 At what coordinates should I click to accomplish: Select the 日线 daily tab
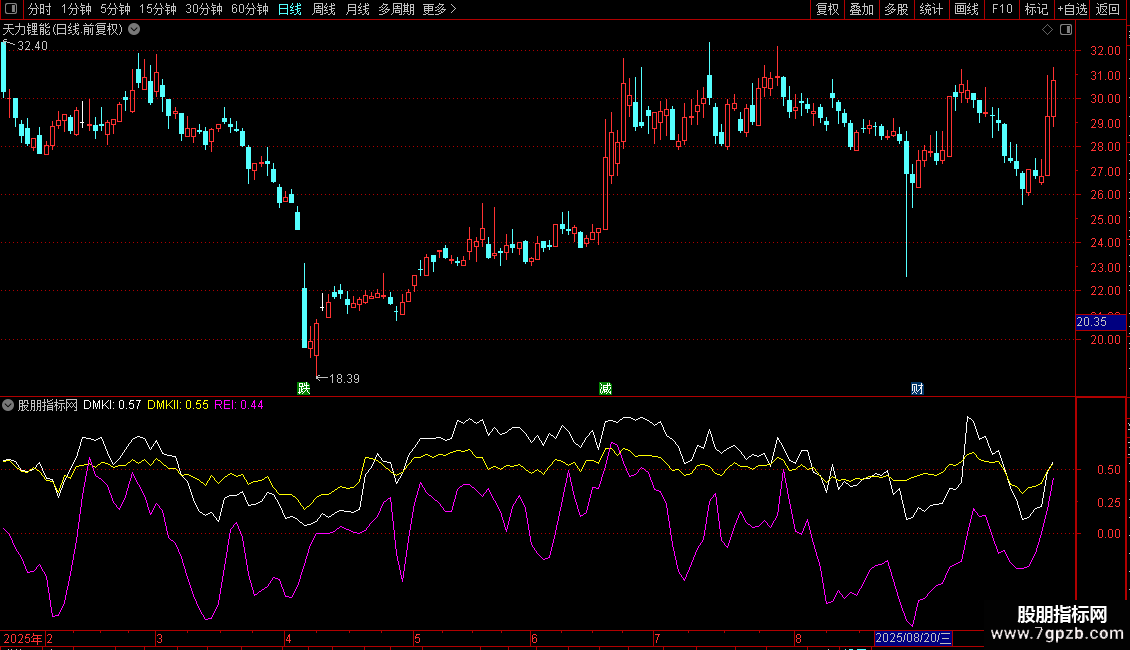[x=289, y=9]
